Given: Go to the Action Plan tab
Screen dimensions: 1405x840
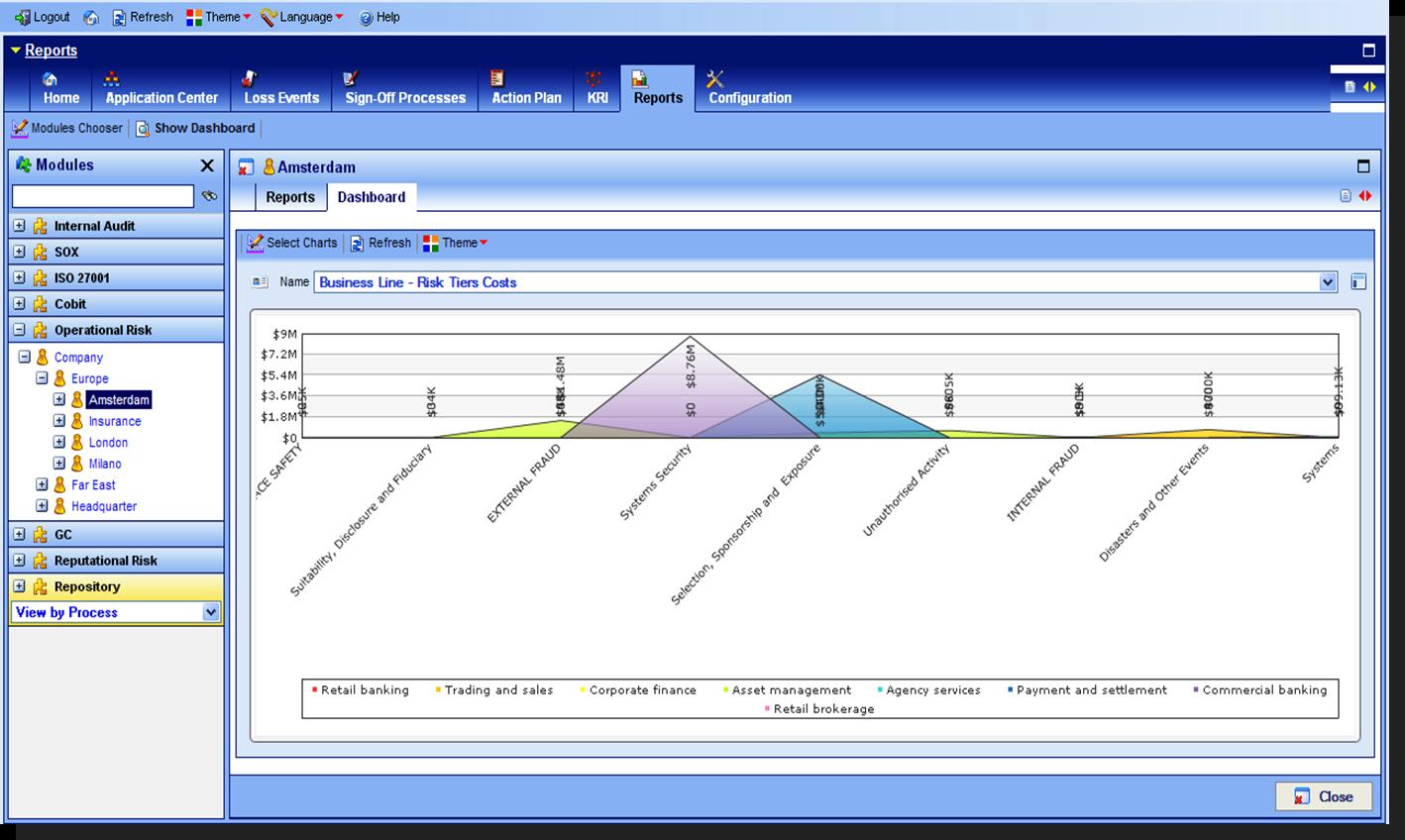Looking at the screenshot, I should pos(526,88).
